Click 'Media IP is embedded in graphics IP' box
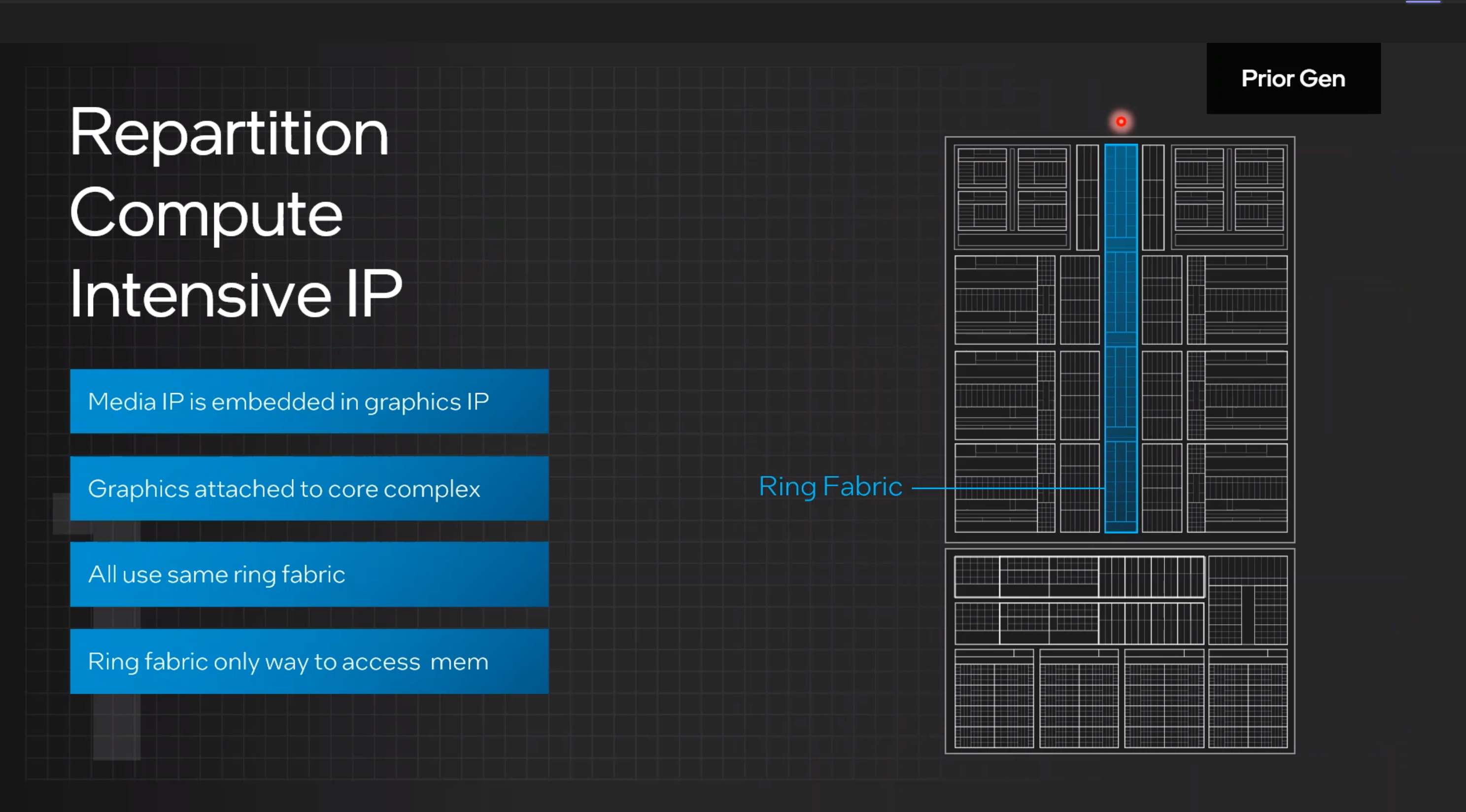This screenshot has width=1466, height=812. 309,401
